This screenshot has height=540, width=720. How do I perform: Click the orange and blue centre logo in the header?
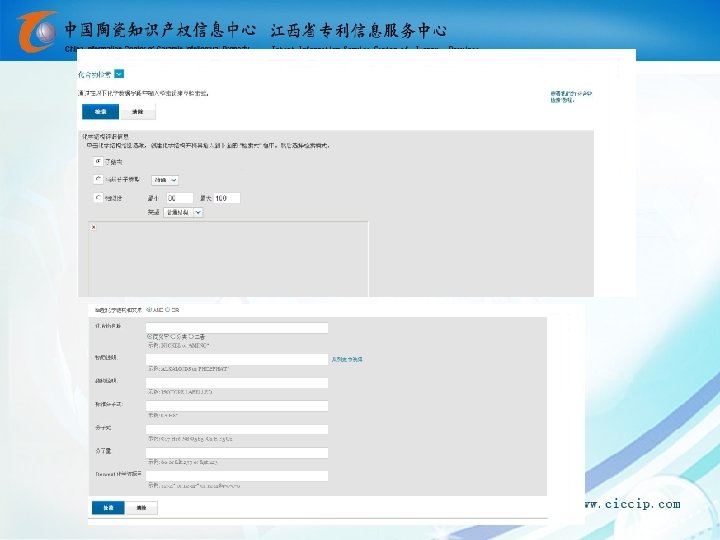[x=37, y=31]
